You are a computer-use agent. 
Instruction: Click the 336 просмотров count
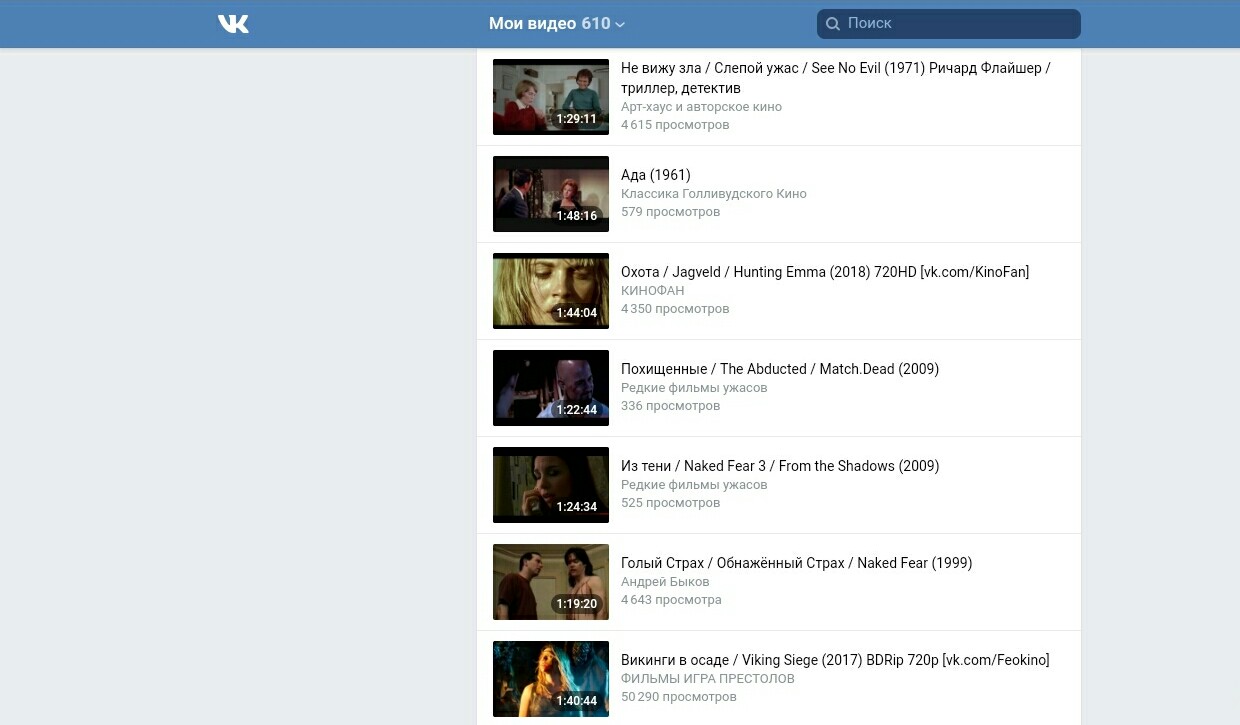(x=671, y=406)
